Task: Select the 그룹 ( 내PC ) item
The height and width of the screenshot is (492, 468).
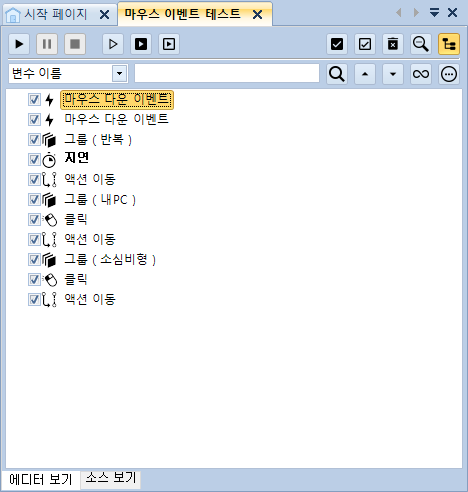Action: (x=100, y=199)
